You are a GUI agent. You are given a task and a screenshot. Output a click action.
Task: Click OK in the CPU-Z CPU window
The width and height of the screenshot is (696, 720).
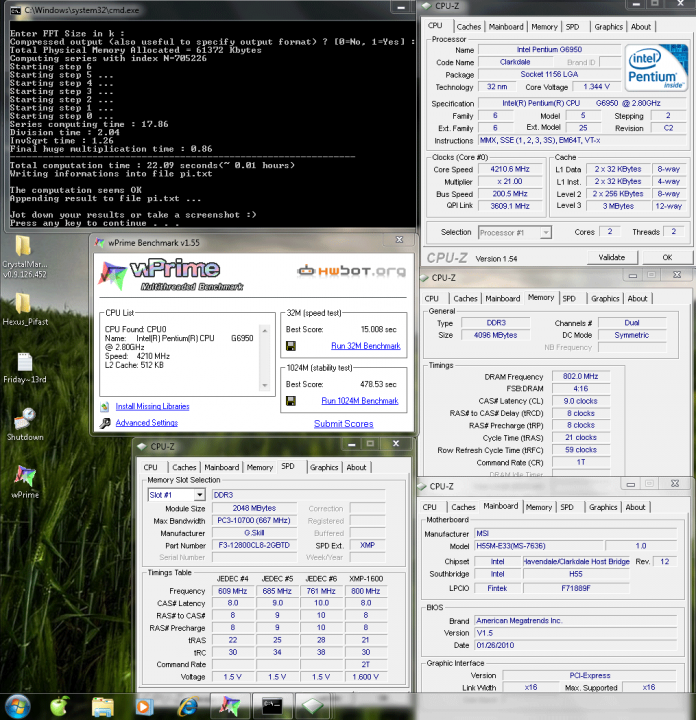click(x=667, y=257)
